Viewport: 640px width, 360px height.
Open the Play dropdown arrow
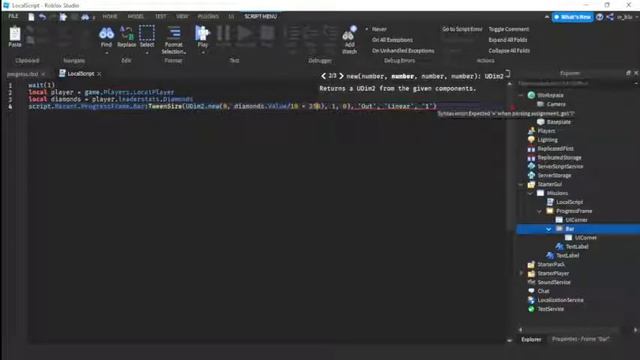click(203, 53)
